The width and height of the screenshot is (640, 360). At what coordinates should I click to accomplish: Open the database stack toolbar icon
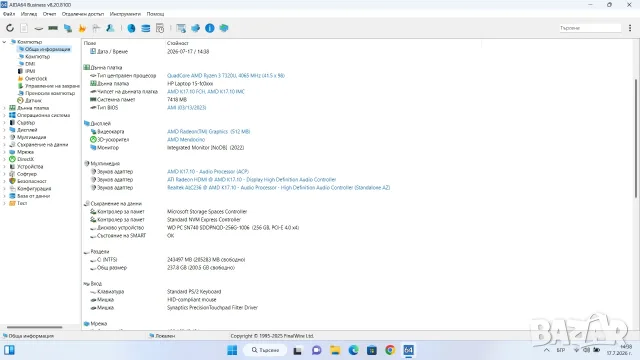146,28
